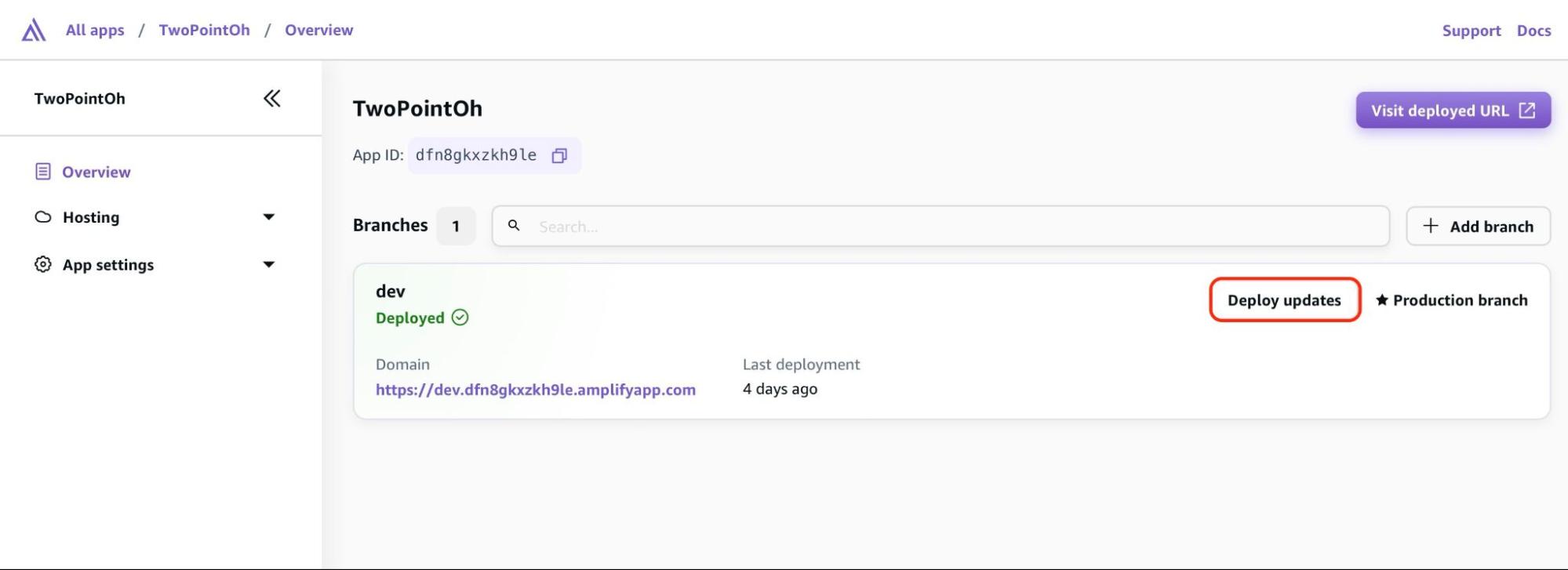Focus the branches Search field
The width and height of the screenshot is (1568, 570).
click(940, 226)
